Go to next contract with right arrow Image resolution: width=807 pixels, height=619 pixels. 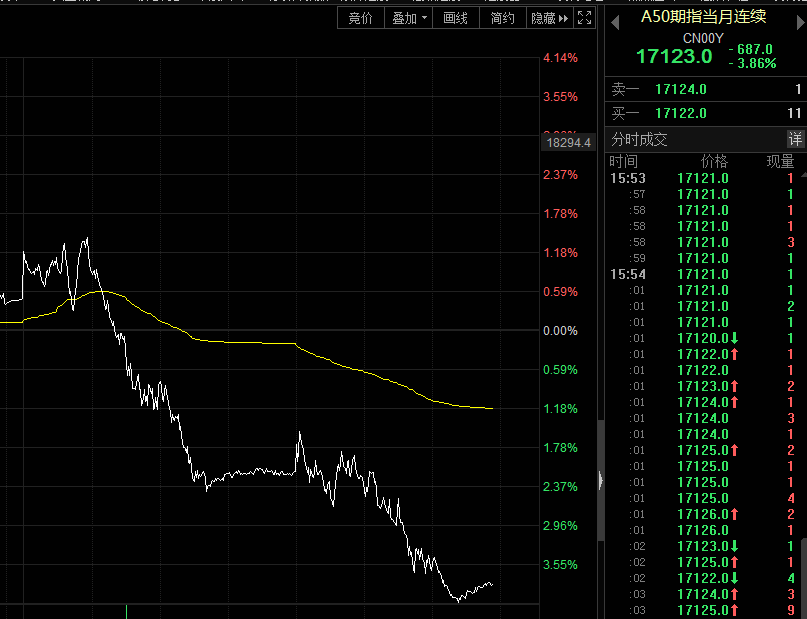pyautogui.click(x=800, y=22)
